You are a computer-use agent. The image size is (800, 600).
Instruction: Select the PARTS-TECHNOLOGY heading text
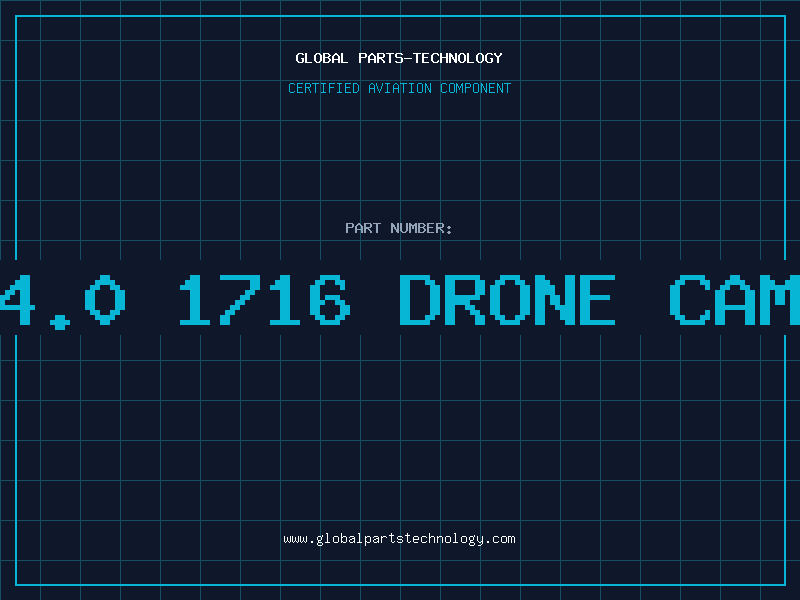click(430, 58)
